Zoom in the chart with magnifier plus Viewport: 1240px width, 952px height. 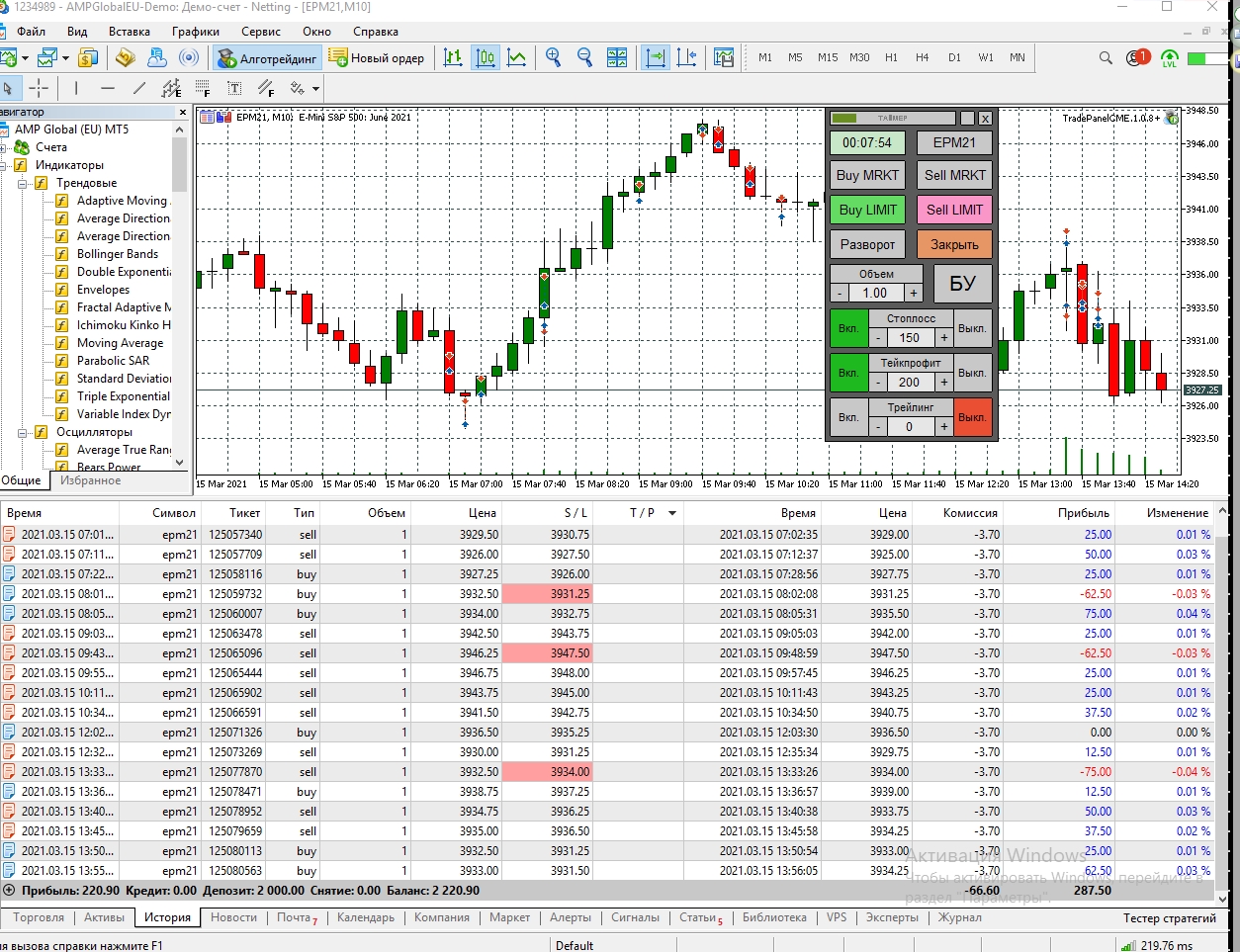click(553, 57)
